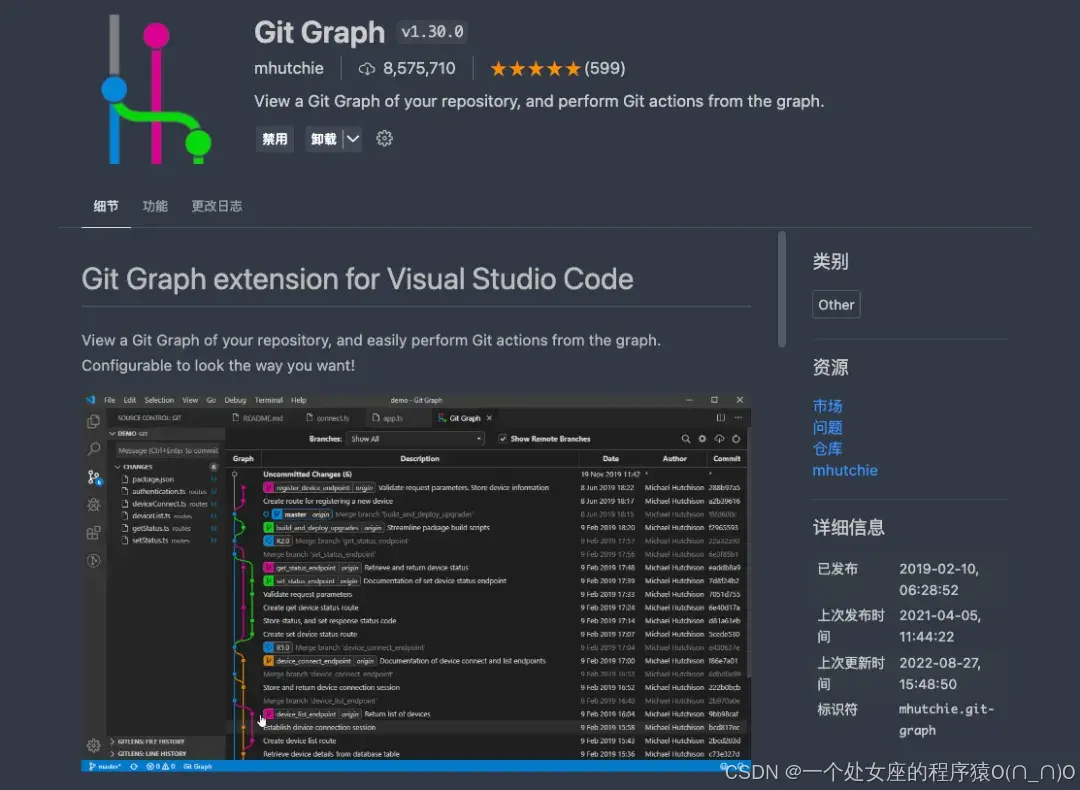Click the install count cloud icon

pyautogui.click(x=367, y=68)
